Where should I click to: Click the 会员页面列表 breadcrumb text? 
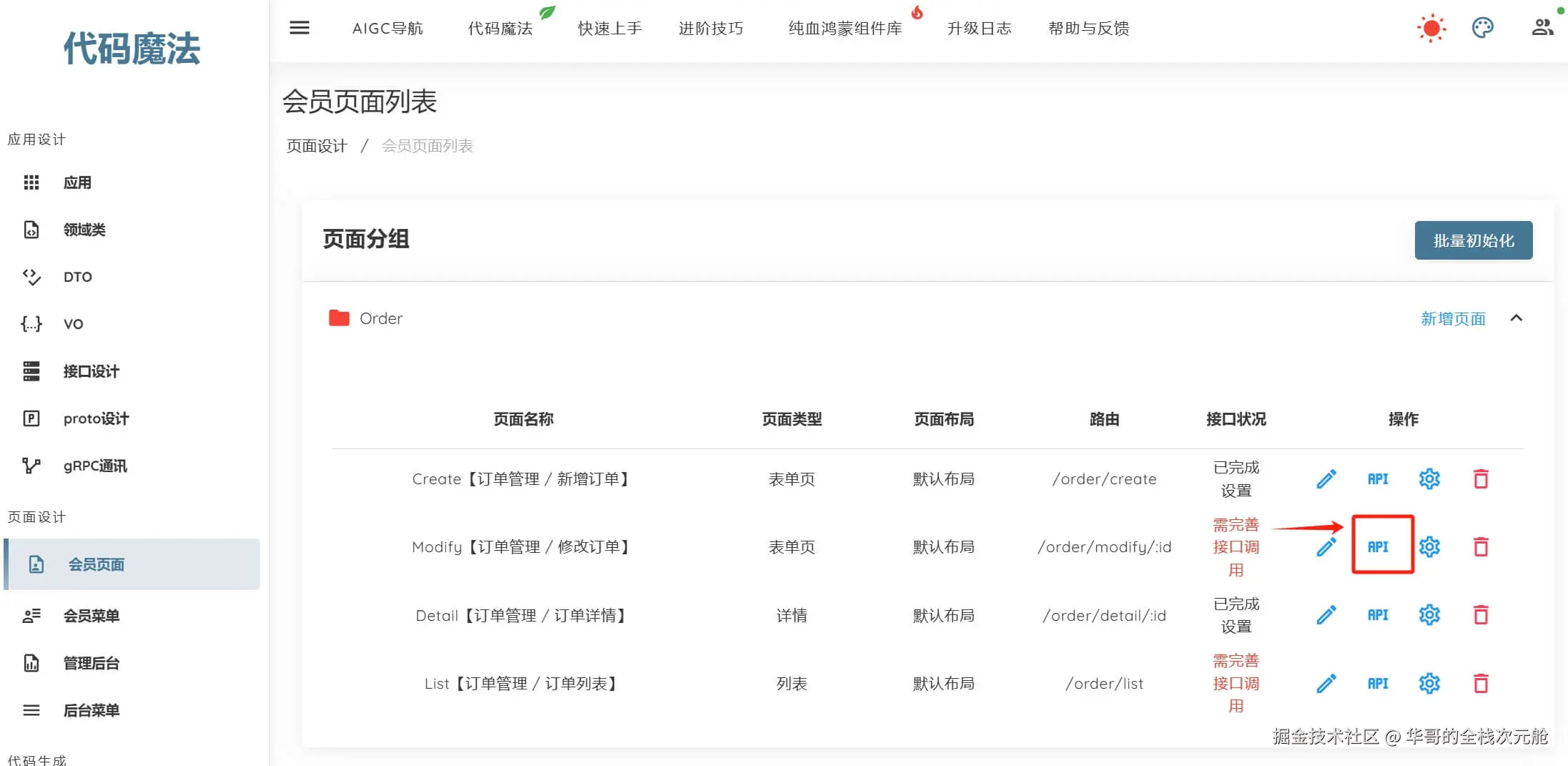(x=427, y=146)
